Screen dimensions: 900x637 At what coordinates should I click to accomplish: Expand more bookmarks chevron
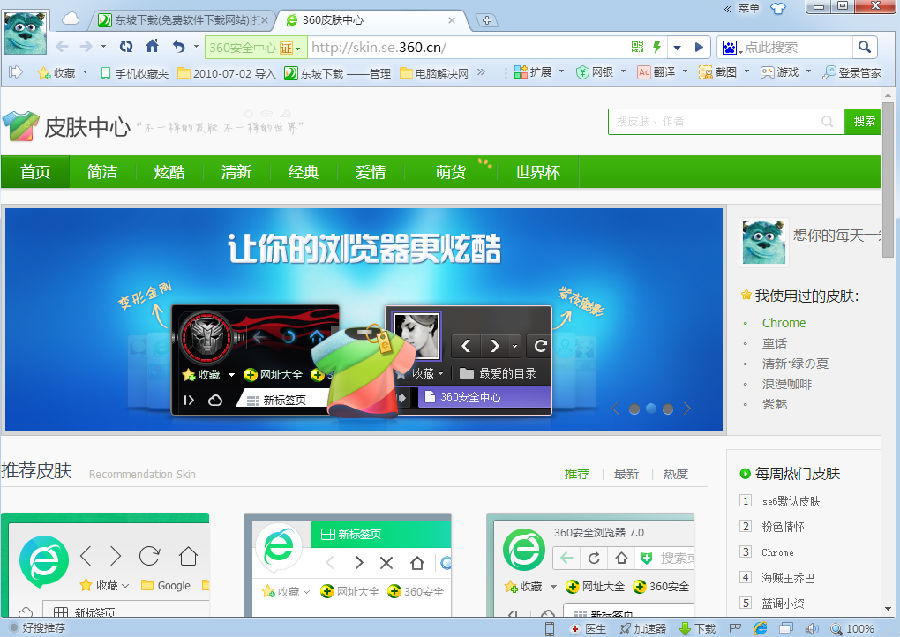point(481,72)
